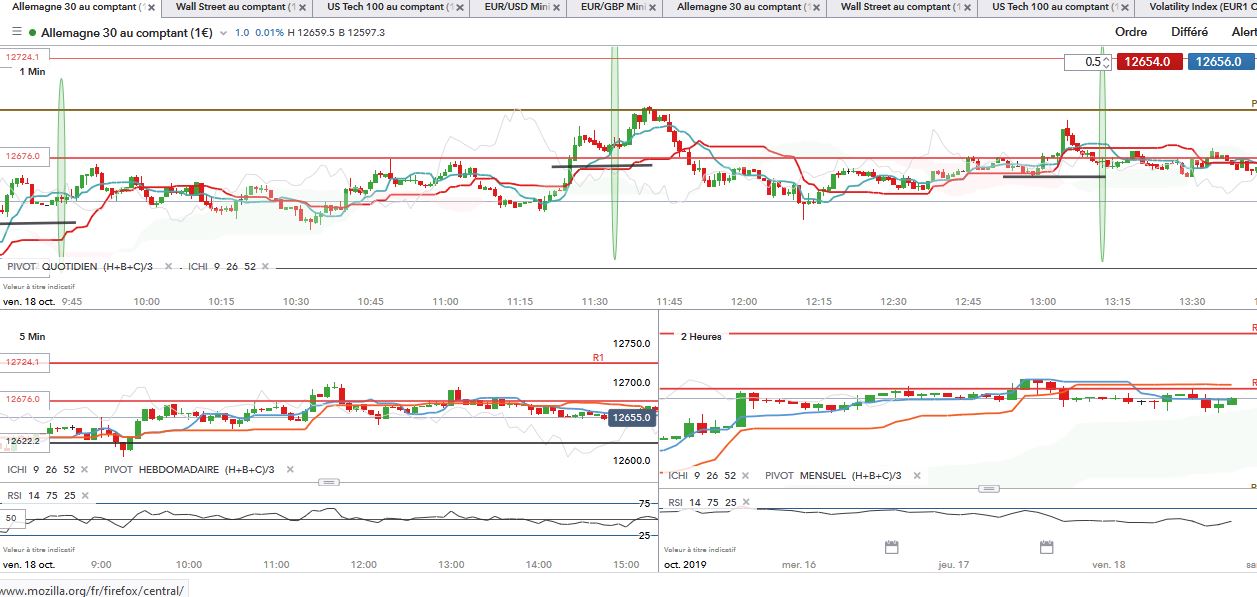Open the Différé order option
The image size is (1257, 597).
tap(1189, 32)
